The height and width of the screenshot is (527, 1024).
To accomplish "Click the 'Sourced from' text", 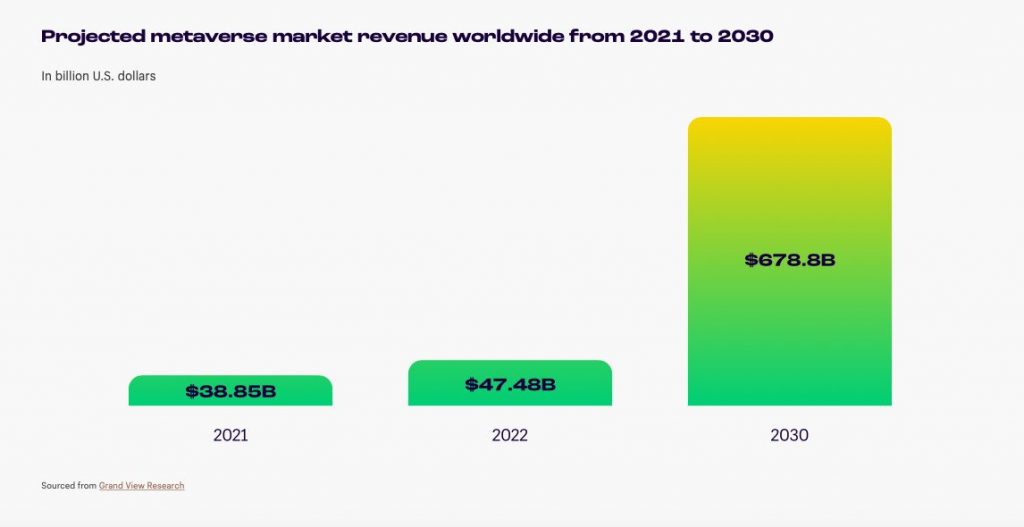I will [69, 486].
